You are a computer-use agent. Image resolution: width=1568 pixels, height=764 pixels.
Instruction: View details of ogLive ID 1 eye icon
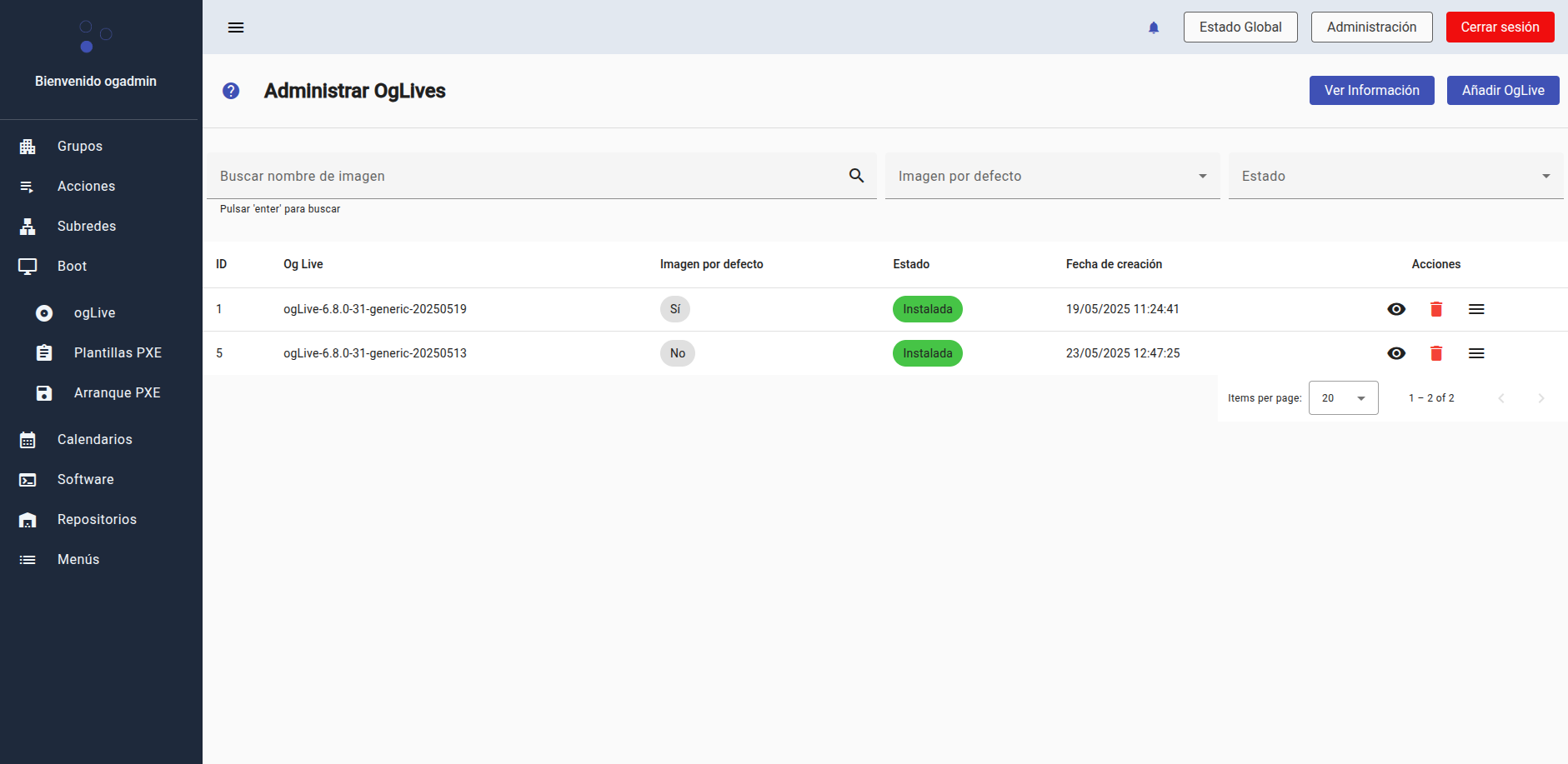coord(1396,309)
